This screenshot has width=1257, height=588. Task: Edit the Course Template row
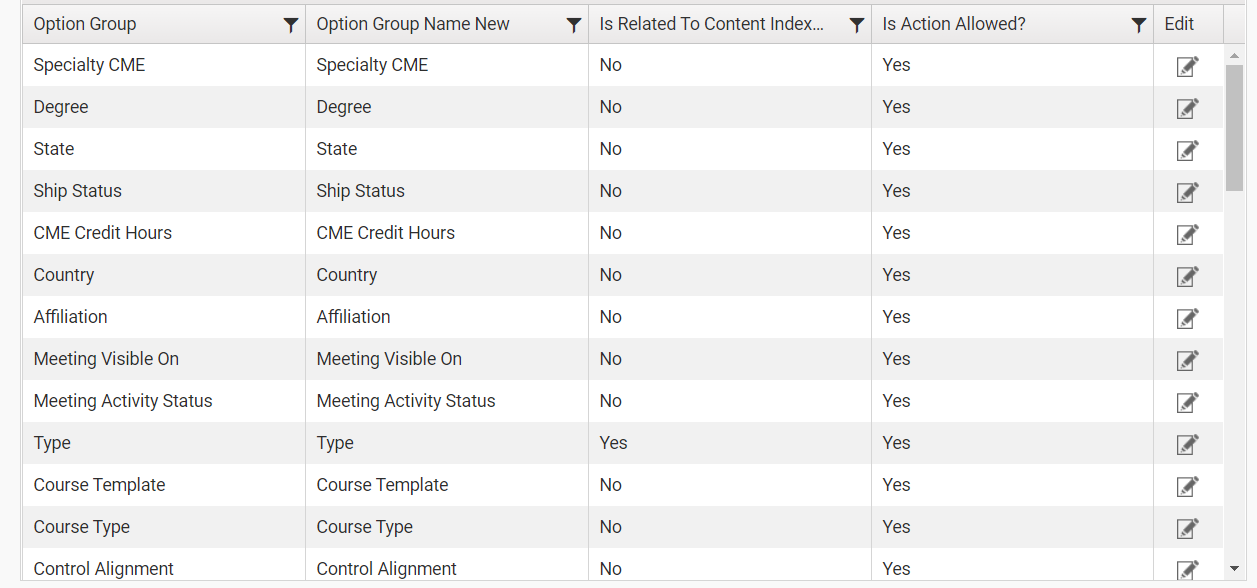tap(1187, 486)
